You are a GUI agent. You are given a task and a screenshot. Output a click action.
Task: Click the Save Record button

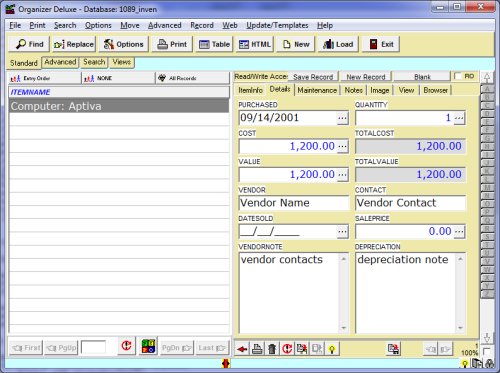pos(313,77)
